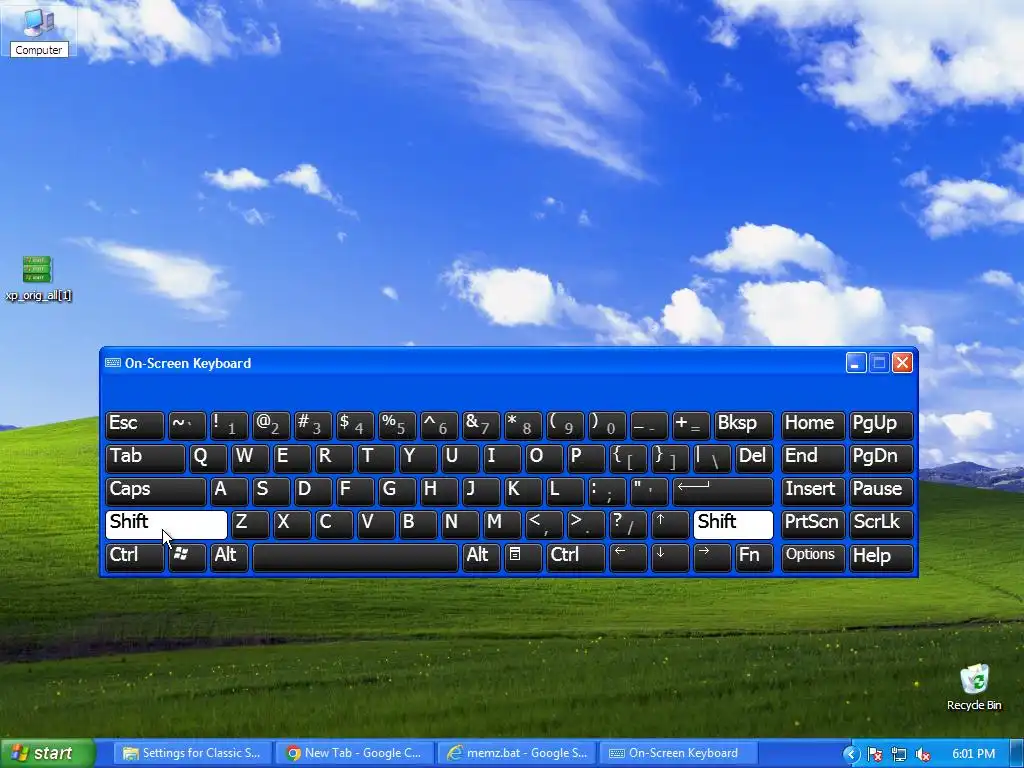The width and height of the screenshot is (1024, 768).
Task: Toggle the left Alt key
Action: [229, 557]
